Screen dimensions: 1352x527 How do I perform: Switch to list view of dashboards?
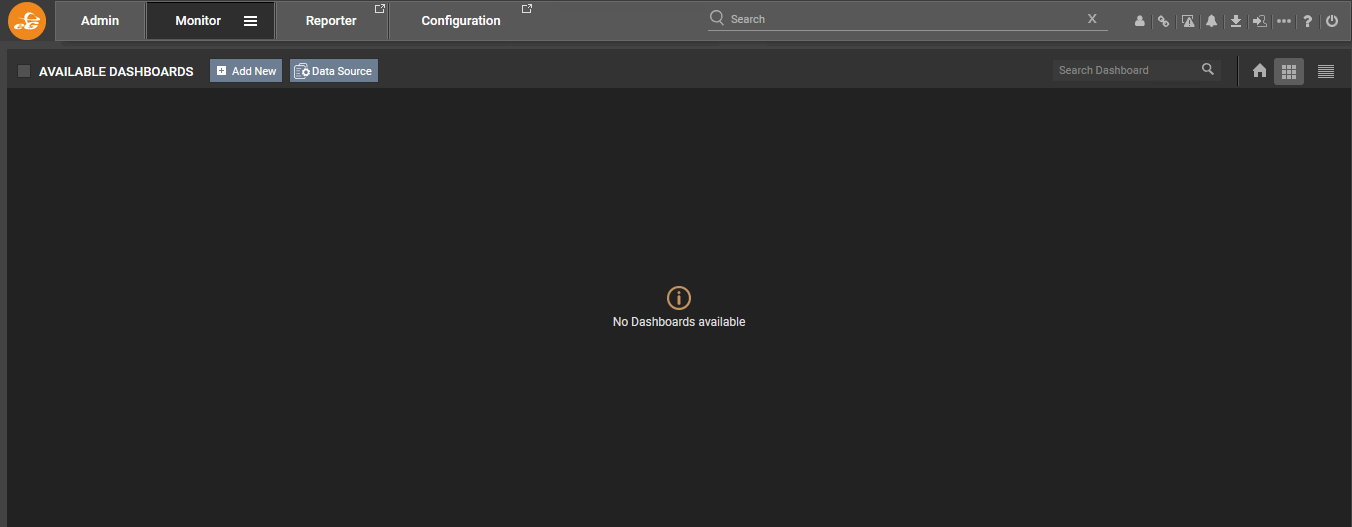click(1326, 71)
